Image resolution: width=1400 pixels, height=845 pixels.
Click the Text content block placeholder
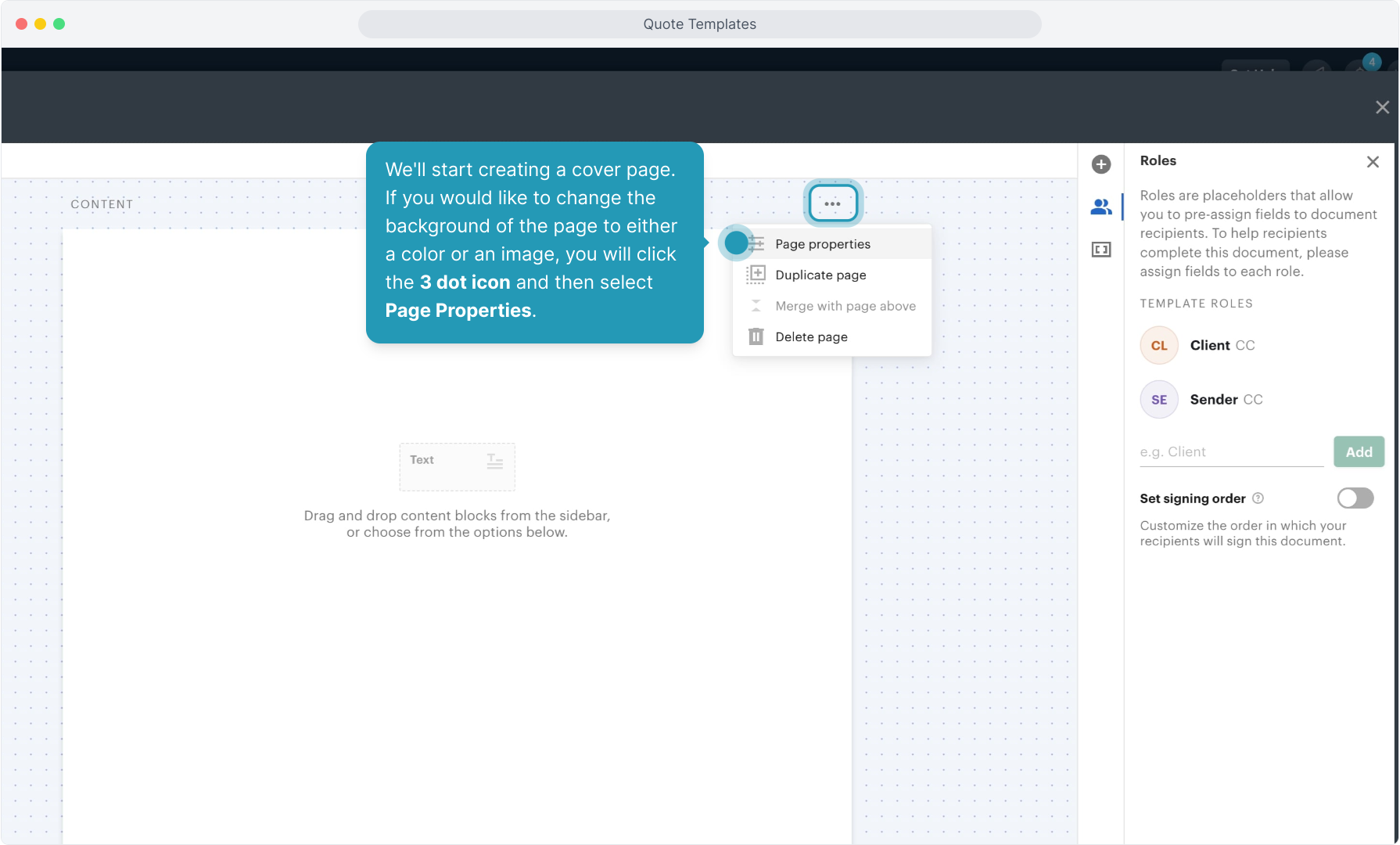(x=457, y=466)
